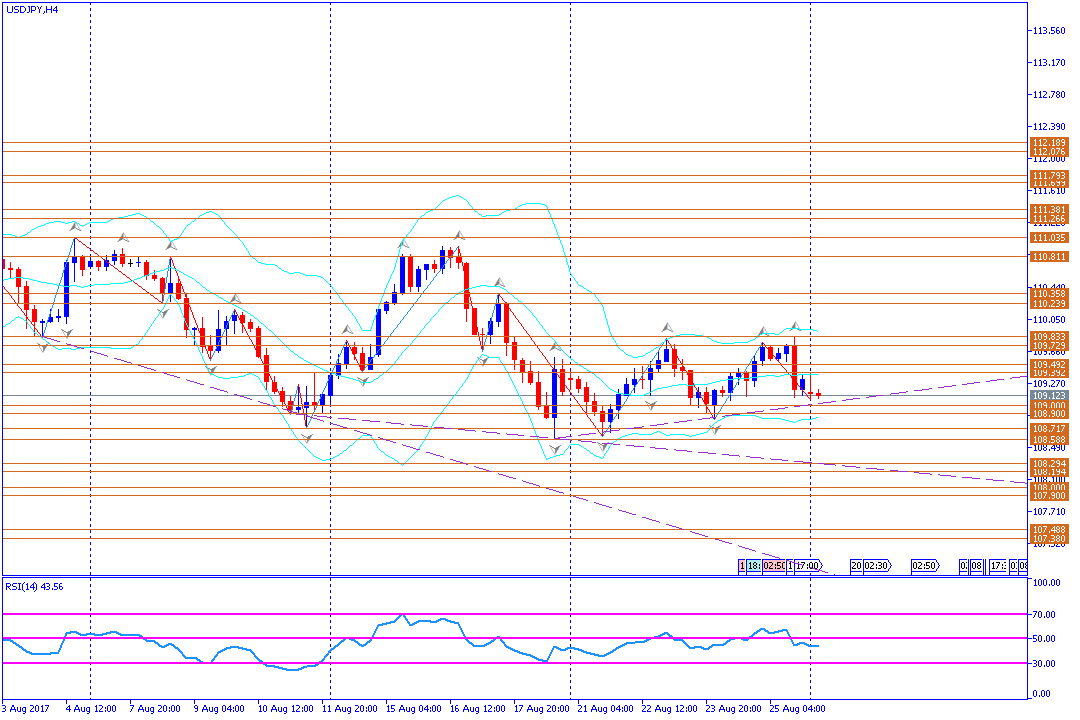Click the 15 Aug 04:00 time label
1080x720 pixels.
414,709
